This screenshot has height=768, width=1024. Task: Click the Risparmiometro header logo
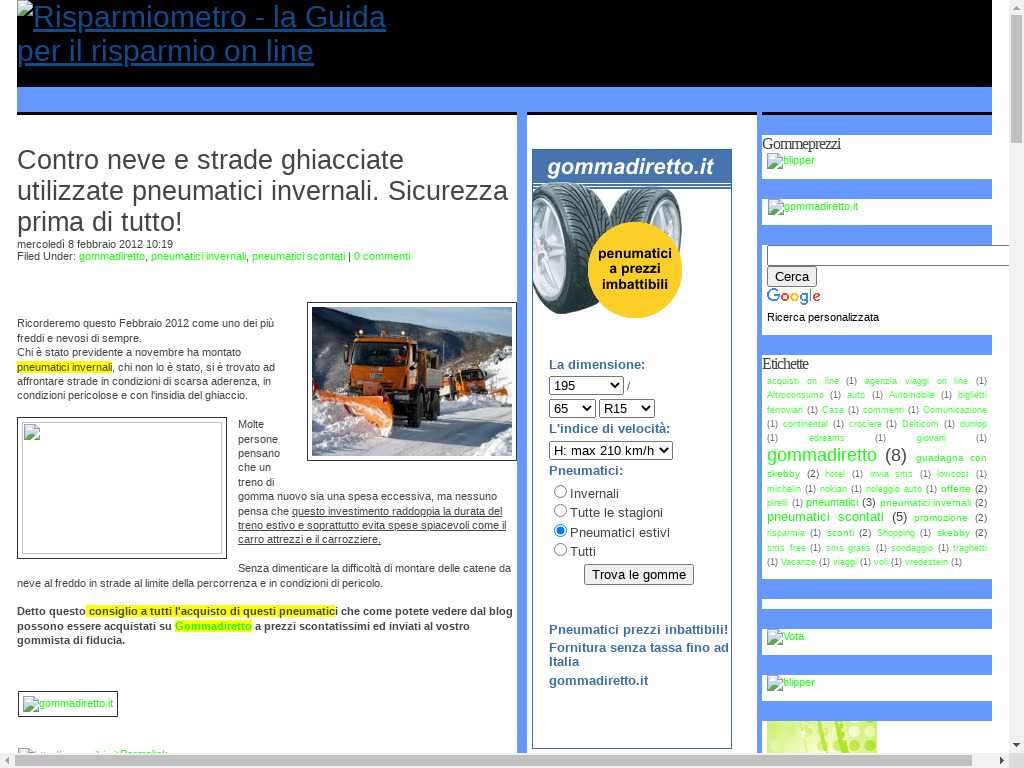pyautogui.click(x=201, y=34)
